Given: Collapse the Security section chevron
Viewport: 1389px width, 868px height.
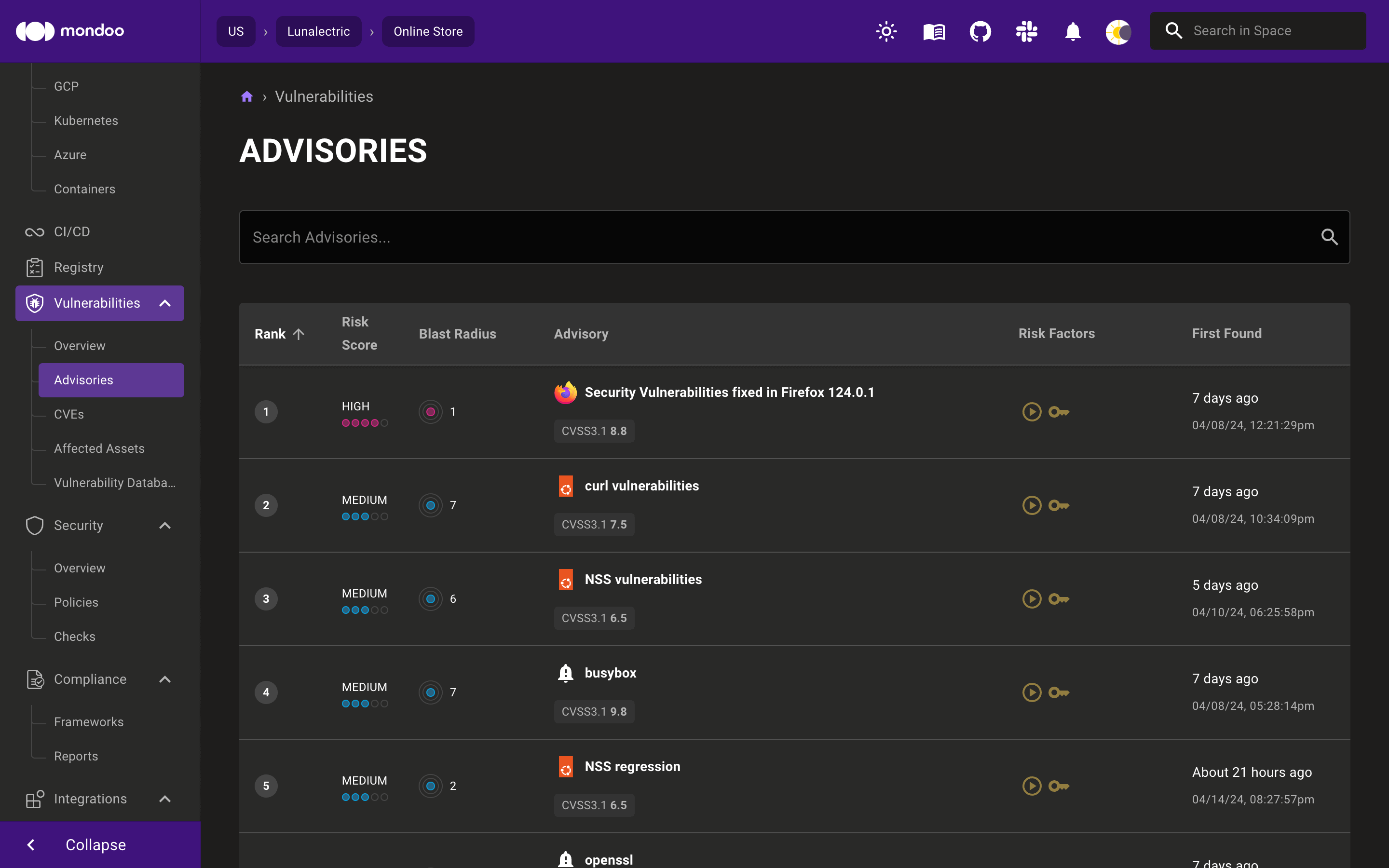Looking at the screenshot, I should (165, 525).
